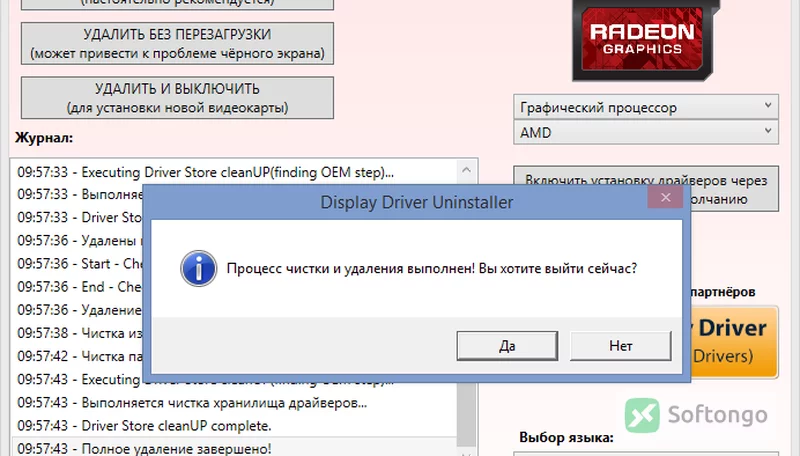Screen dimensions: 800x456
Task: Click the Radeon Graphics logo
Action: [x=643, y=41]
